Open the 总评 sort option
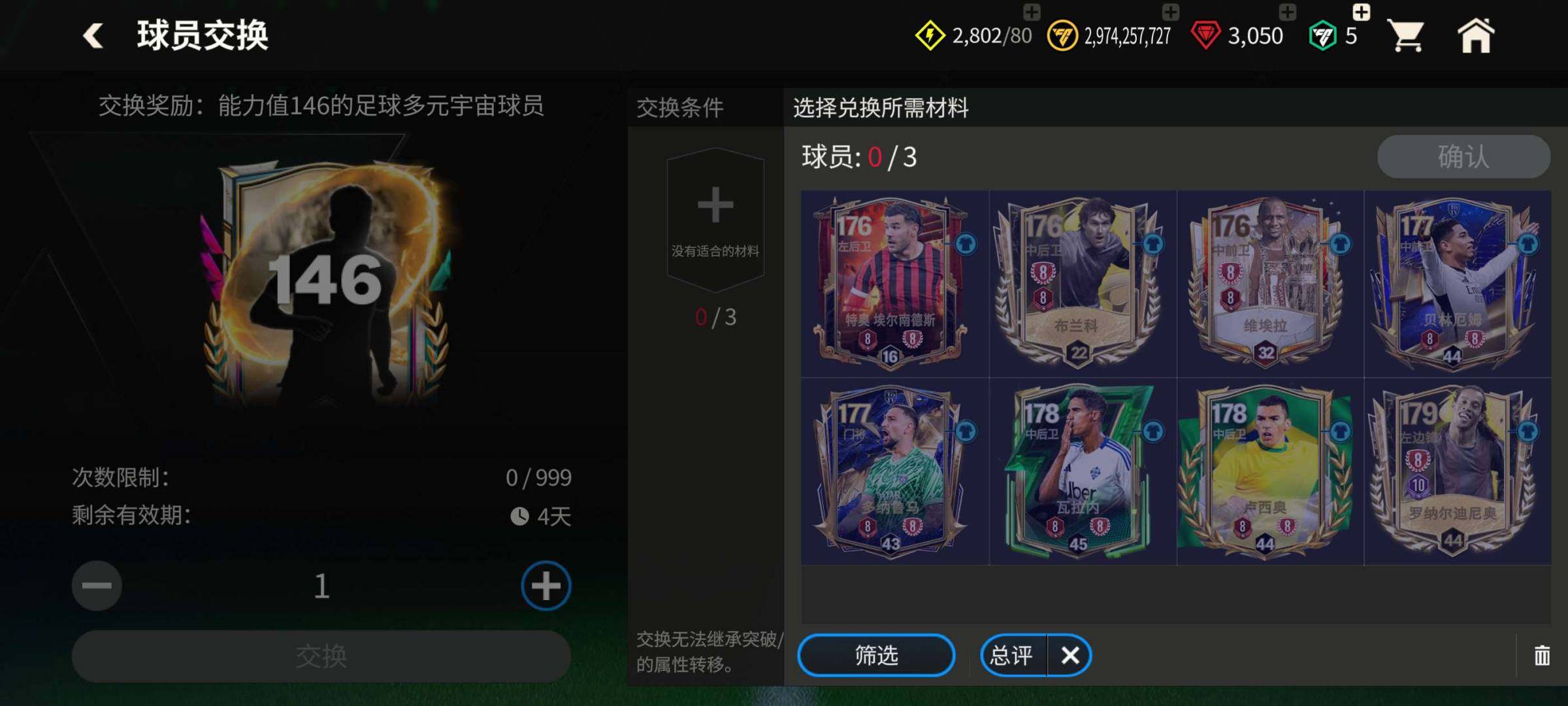Screen dimensions: 1568x706 (1013, 655)
